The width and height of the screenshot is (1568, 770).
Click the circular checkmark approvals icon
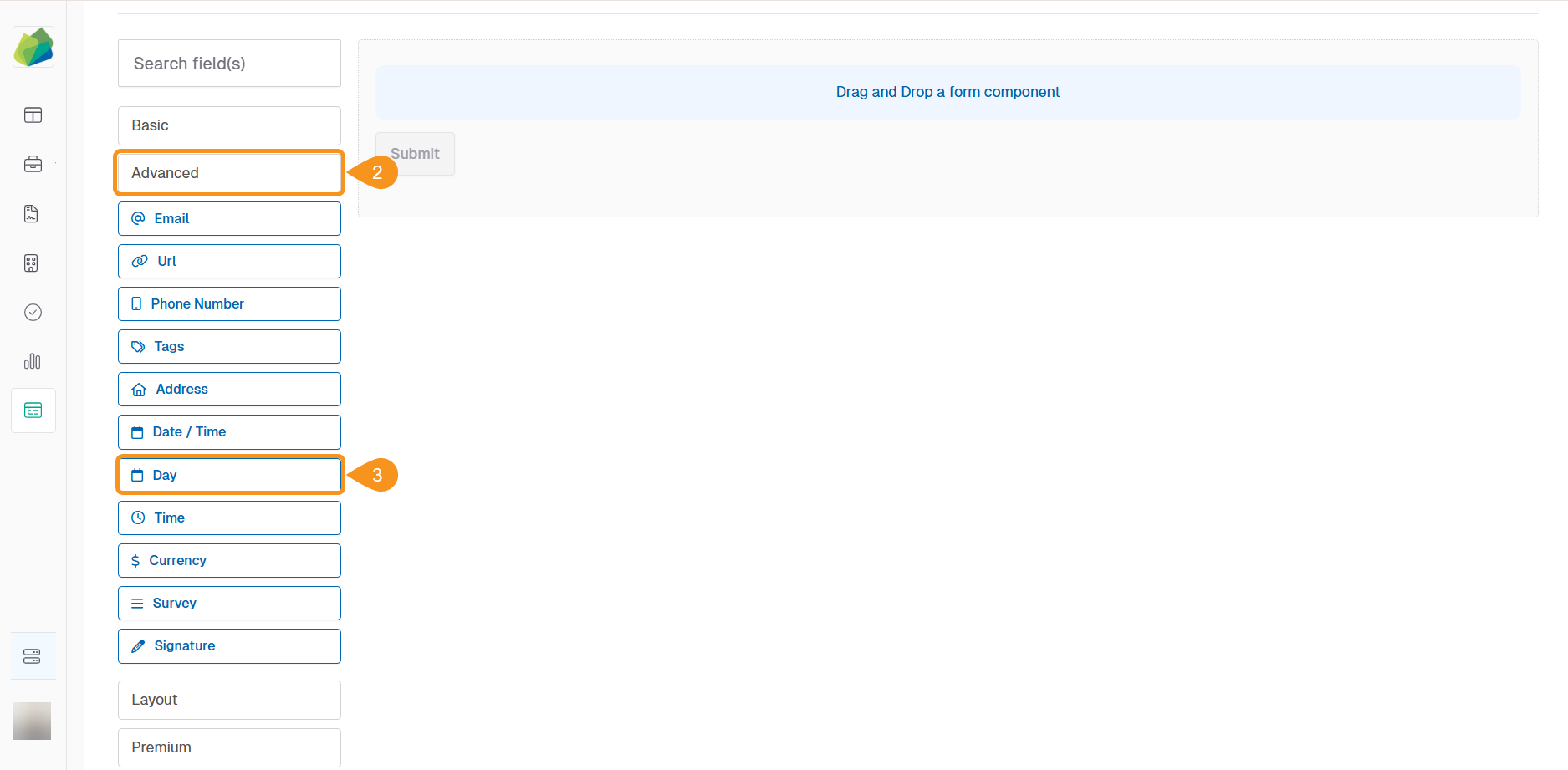[x=33, y=312]
